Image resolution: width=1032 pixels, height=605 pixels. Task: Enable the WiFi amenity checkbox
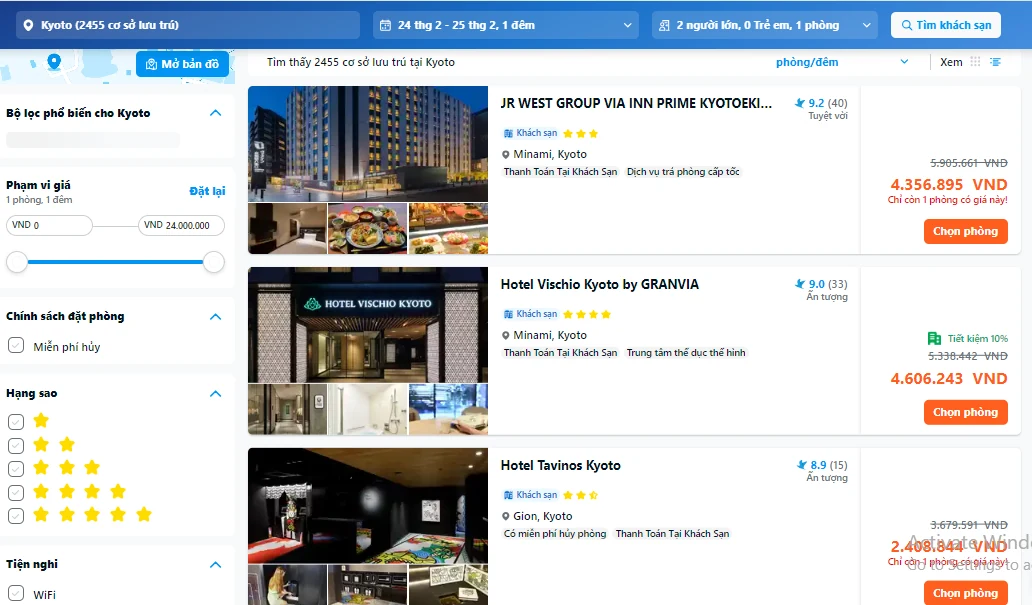point(16,593)
